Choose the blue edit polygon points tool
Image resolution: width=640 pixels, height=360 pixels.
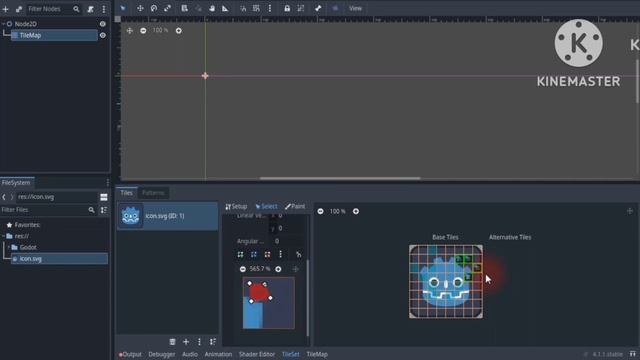[x=254, y=255]
